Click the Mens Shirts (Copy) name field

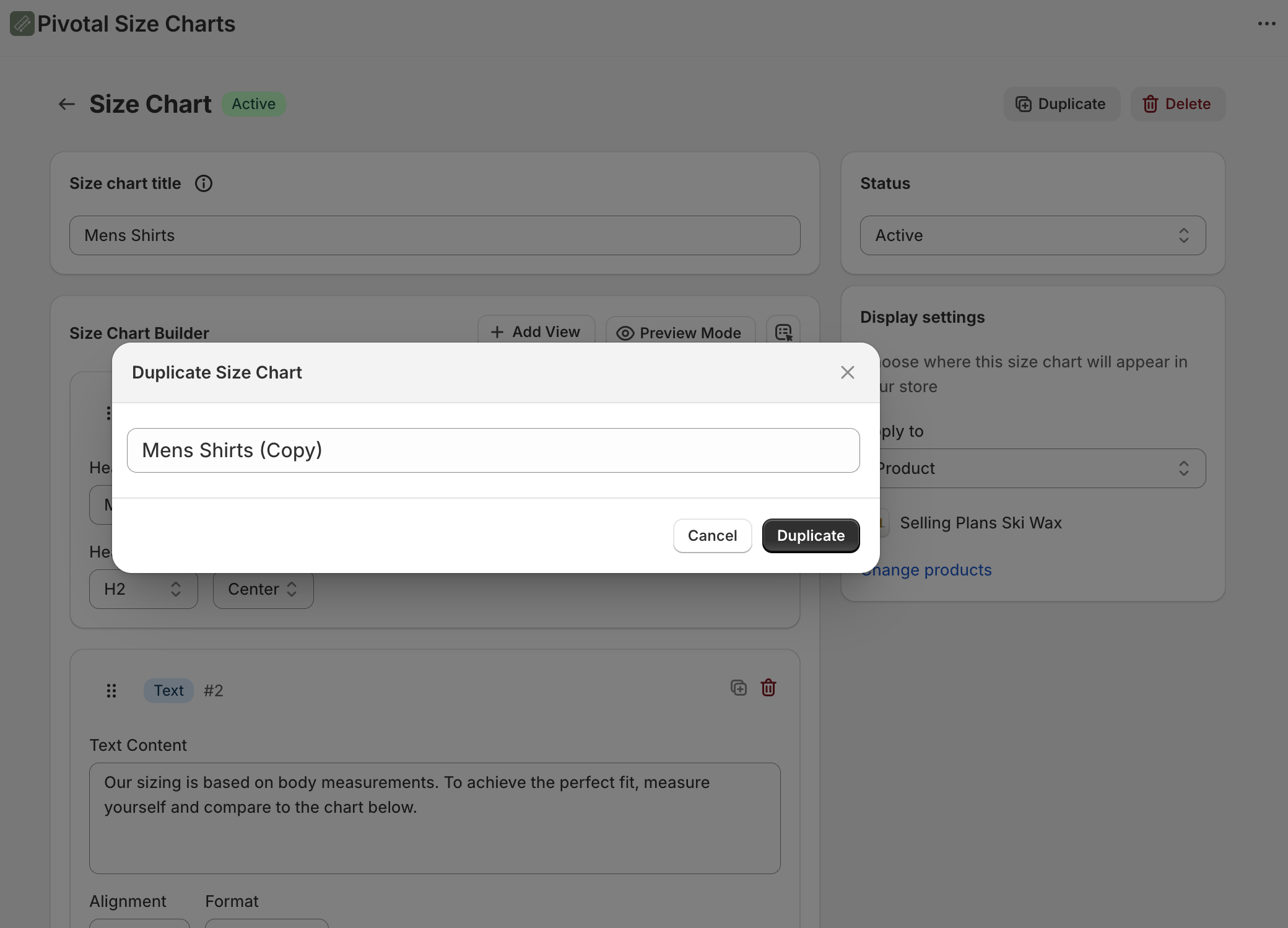coord(493,450)
